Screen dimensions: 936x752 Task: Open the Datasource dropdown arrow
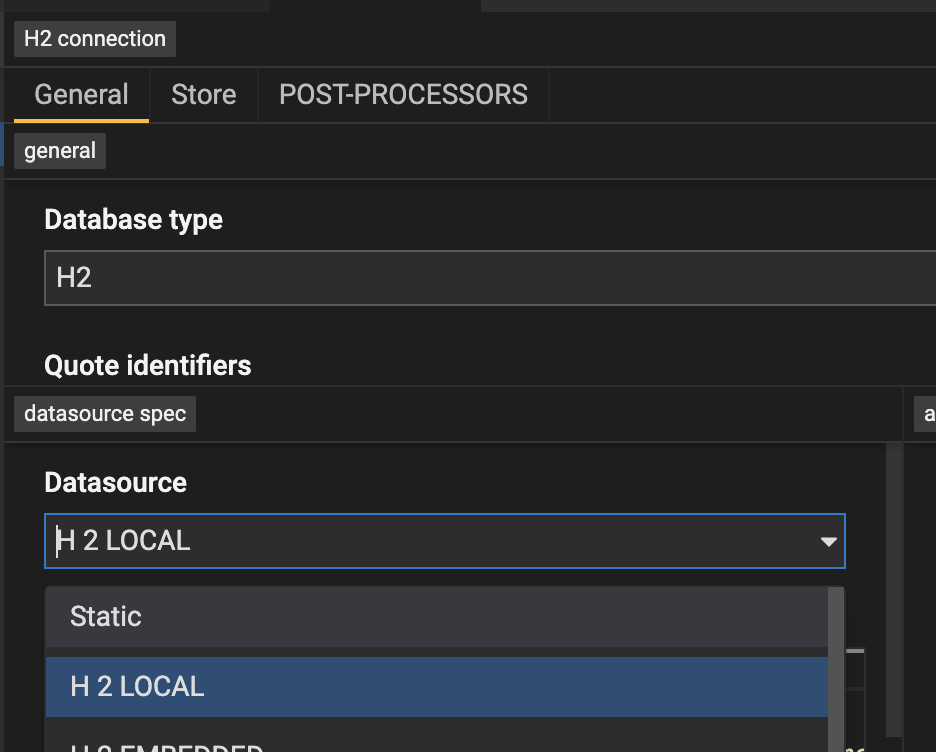pyautogui.click(x=827, y=540)
